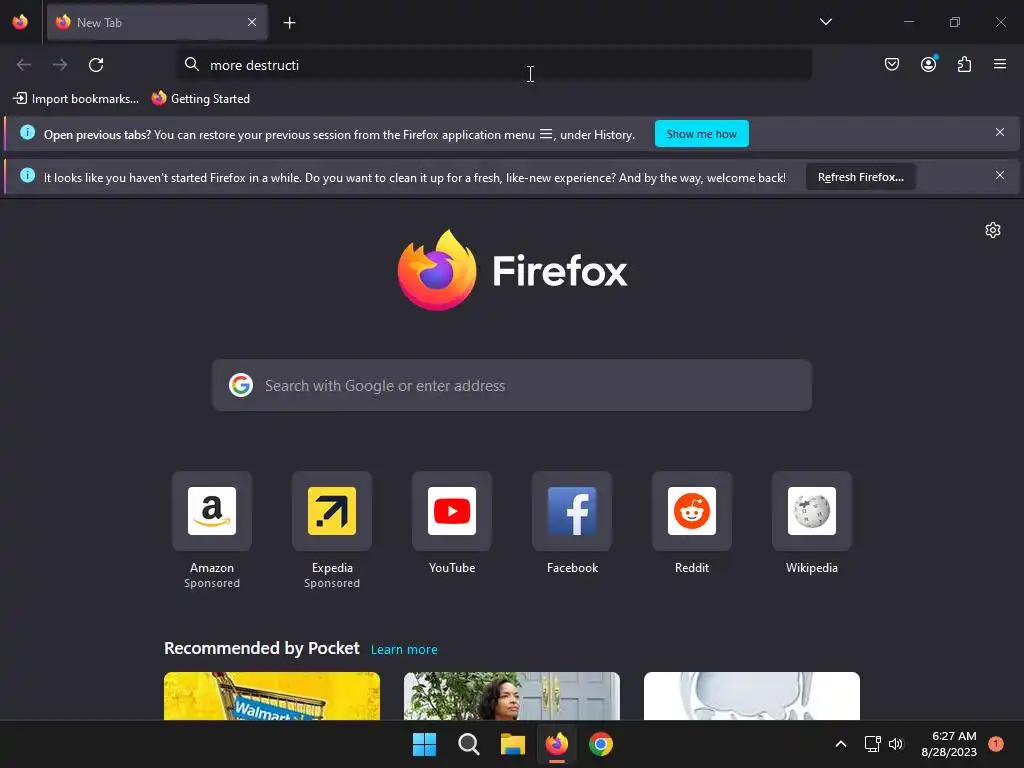This screenshot has width=1024, height=768.
Task: Click the info icon on previous tabs bar
Action: tap(27, 133)
